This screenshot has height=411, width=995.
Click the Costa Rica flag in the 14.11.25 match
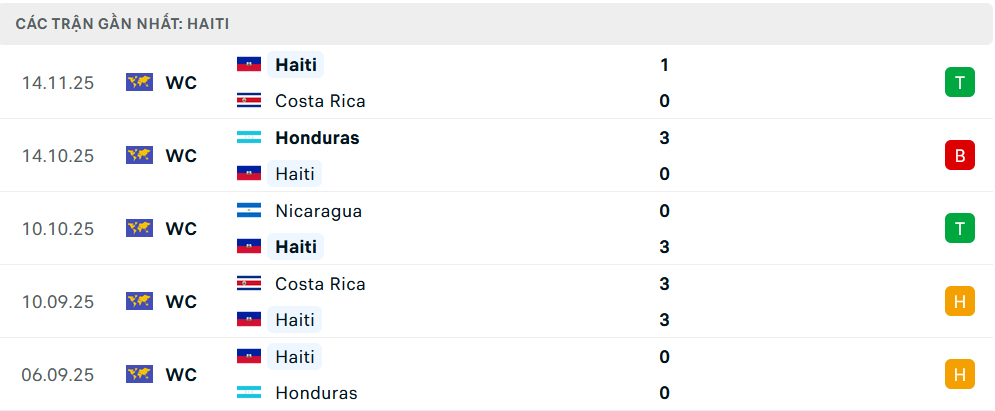pyautogui.click(x=249, y=101)
